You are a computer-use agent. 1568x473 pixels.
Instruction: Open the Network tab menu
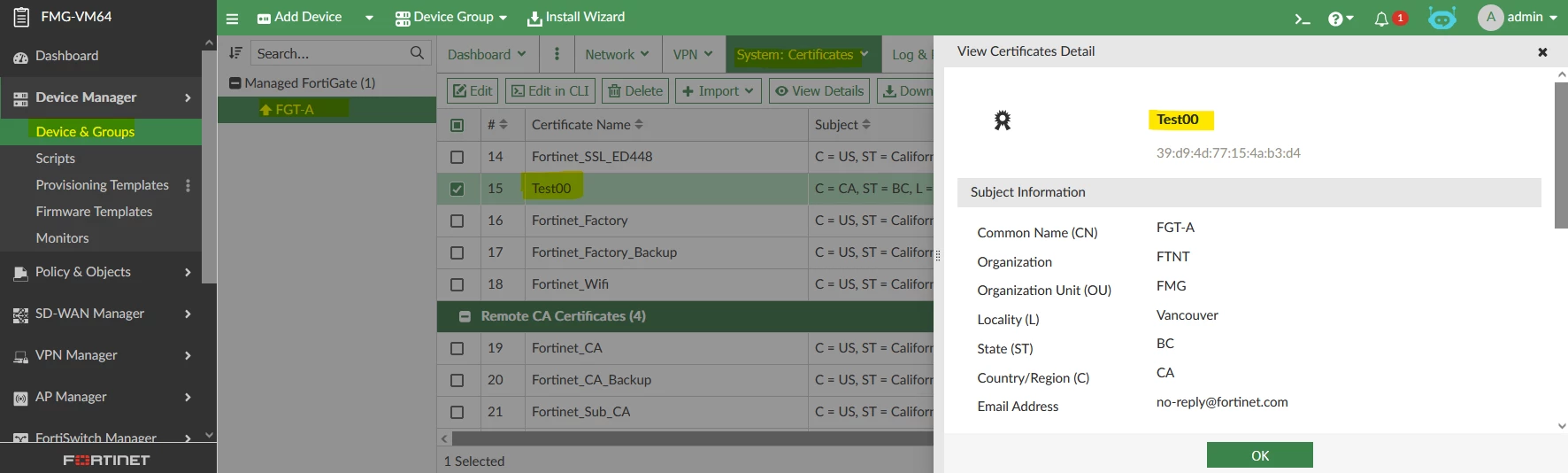tap(617, 54)
